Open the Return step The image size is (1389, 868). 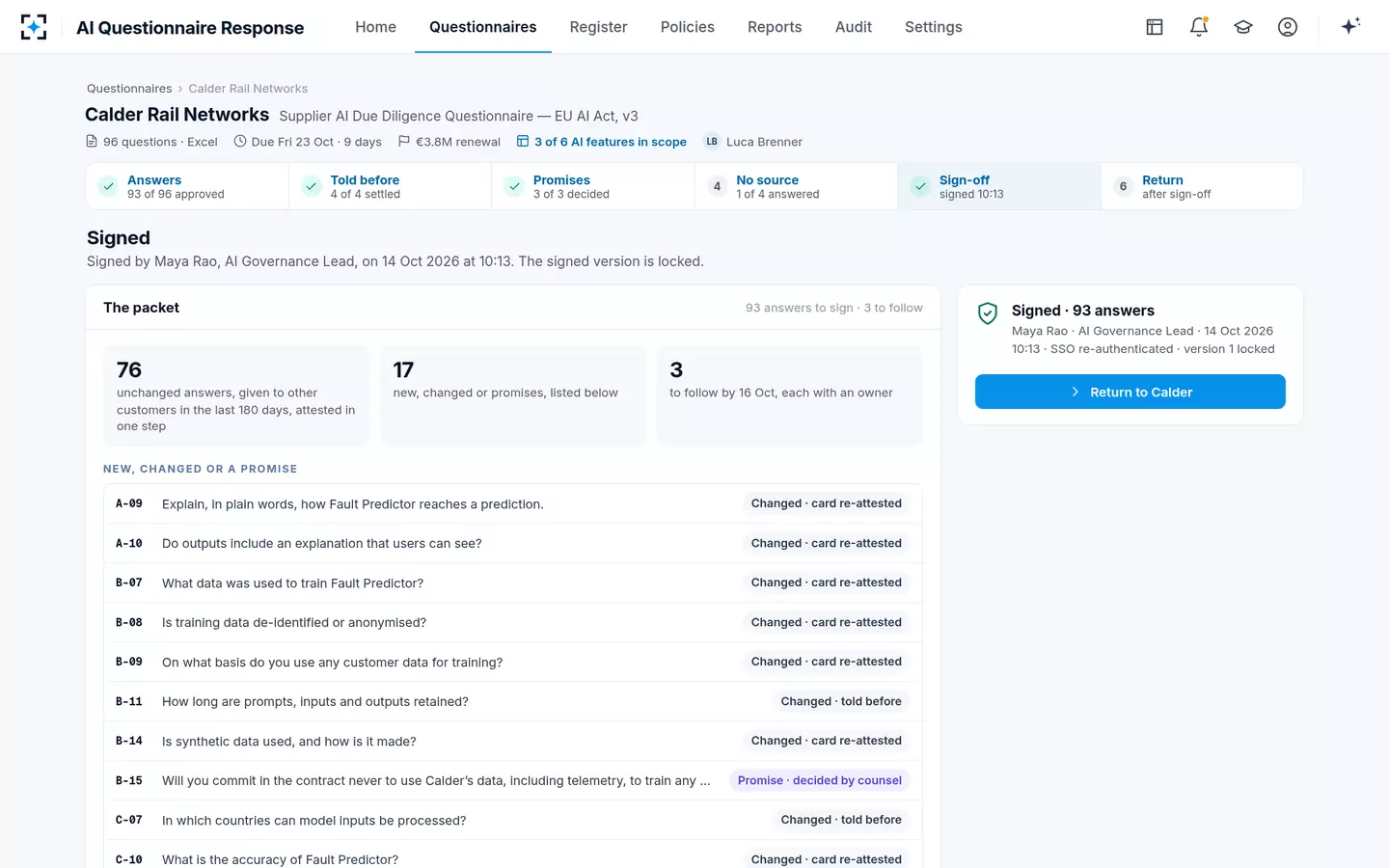(1202, 186)
